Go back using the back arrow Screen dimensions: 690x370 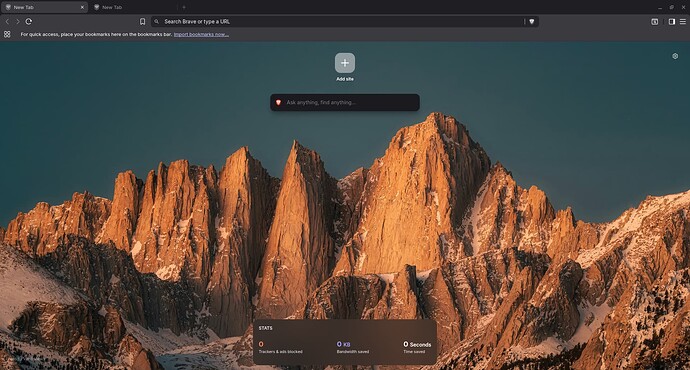point(7,22)
